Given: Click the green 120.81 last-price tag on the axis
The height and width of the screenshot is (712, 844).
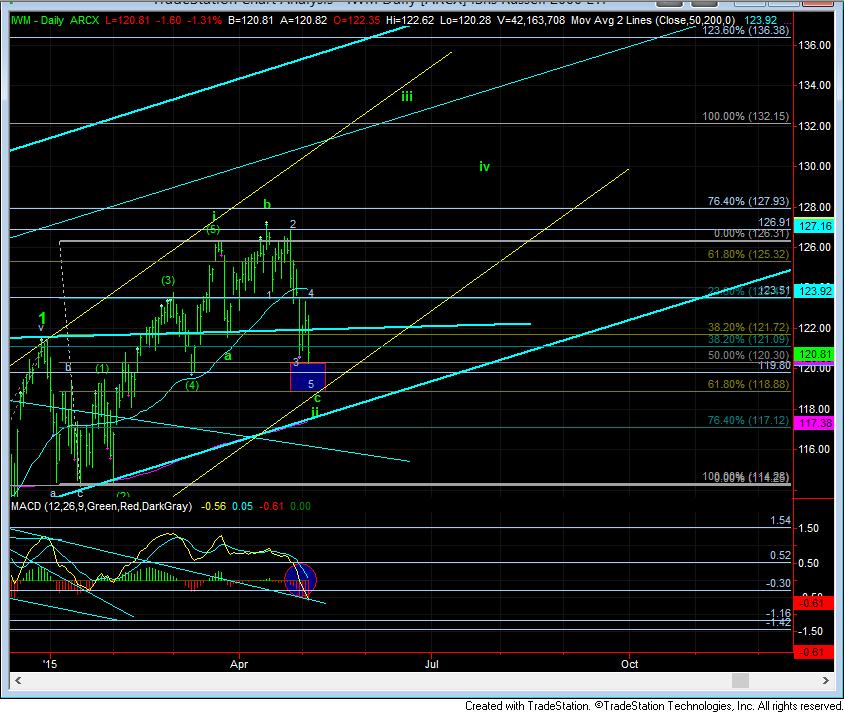Looking at the screenshot, I should (815, 354).
